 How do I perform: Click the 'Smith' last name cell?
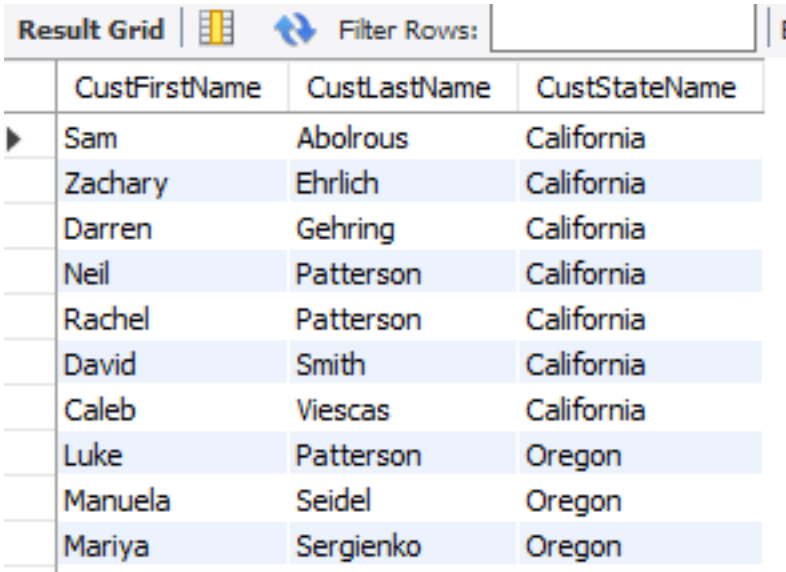click(403, 363)
